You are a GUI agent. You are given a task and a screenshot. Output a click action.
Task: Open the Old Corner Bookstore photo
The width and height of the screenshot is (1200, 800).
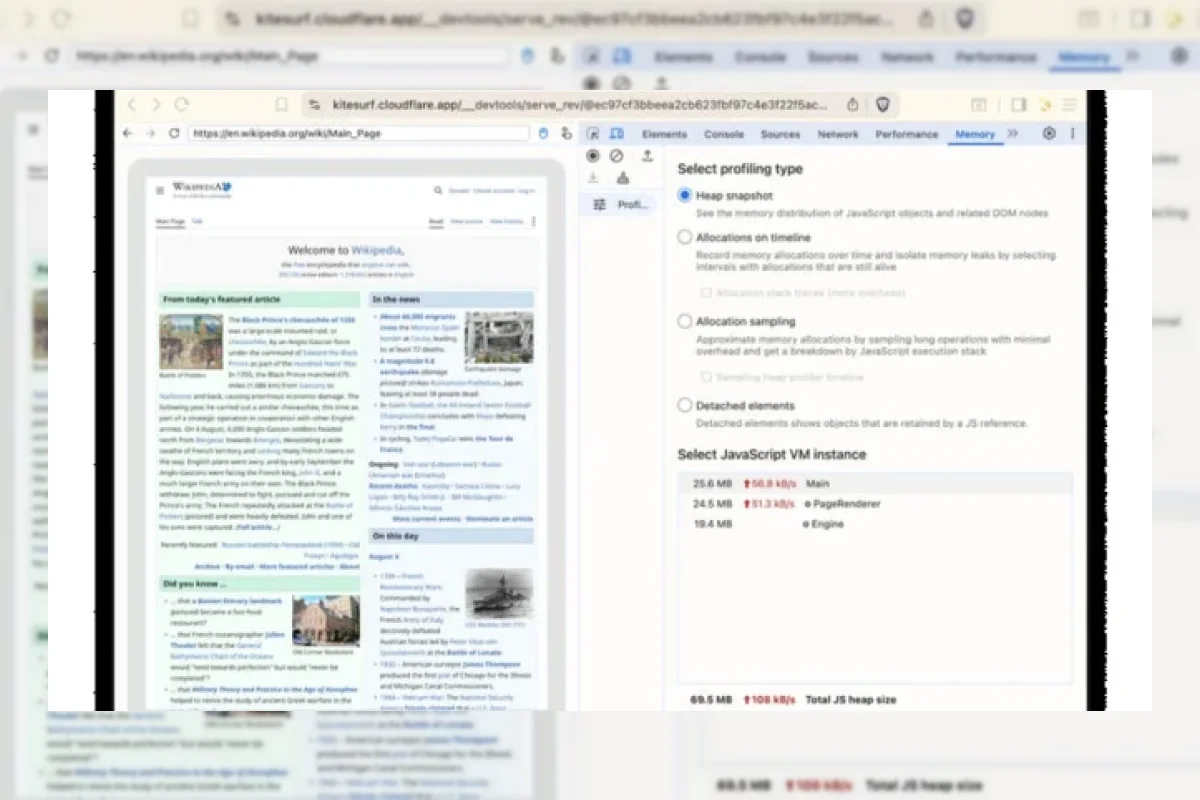(326, 621)
